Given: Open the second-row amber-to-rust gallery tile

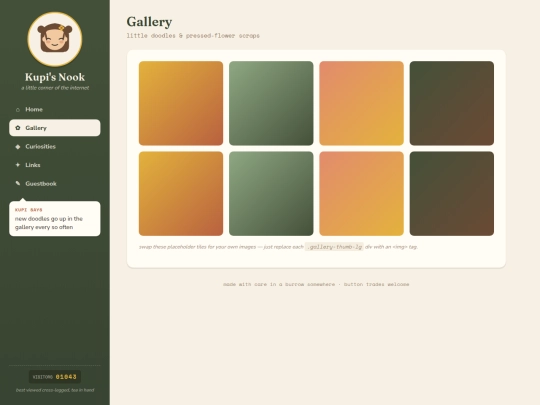Looking at the screenshot, I should 181,194.
